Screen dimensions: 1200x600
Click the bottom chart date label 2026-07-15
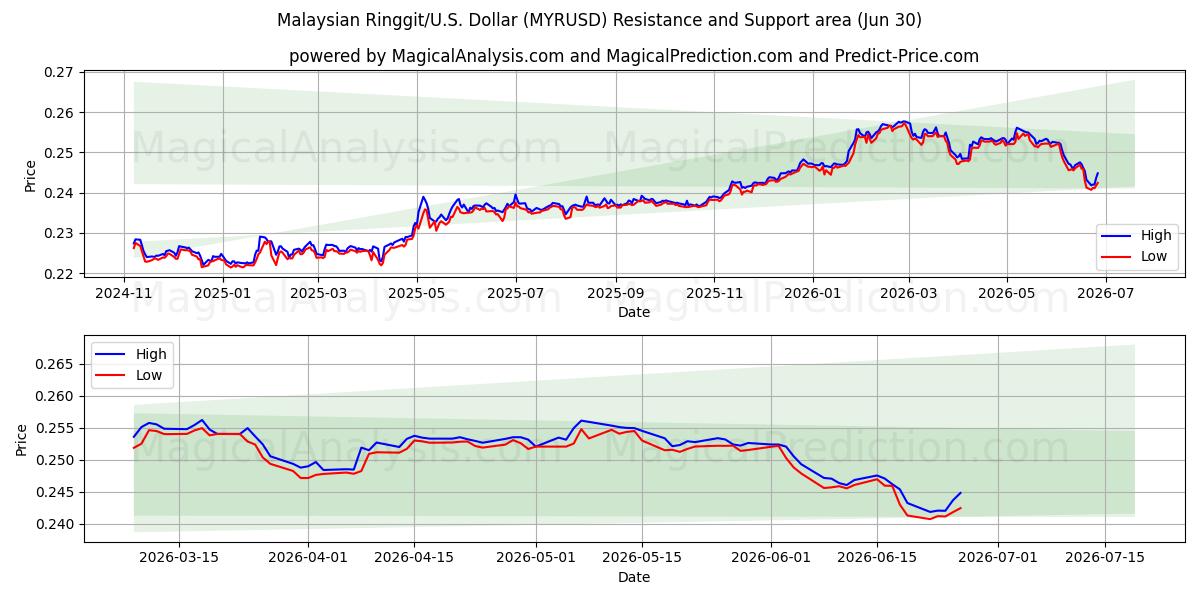1105,558
